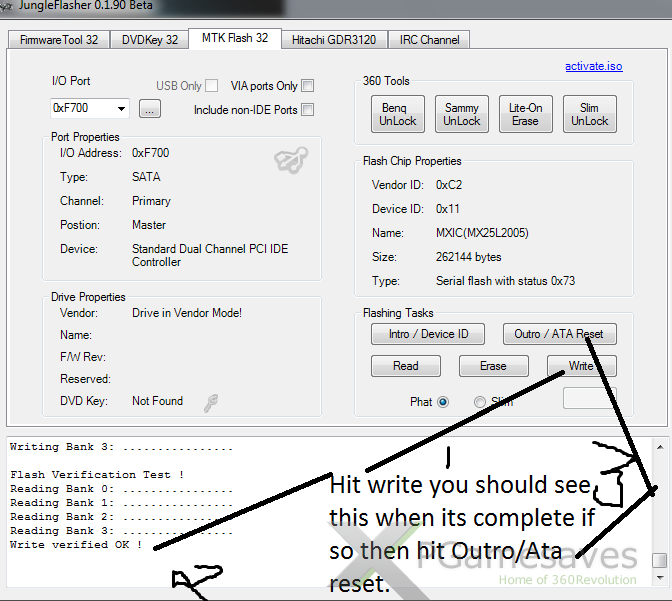672x601 pixels.
Task: Expand the I/O Port dropdown
Action: [122, 109]
